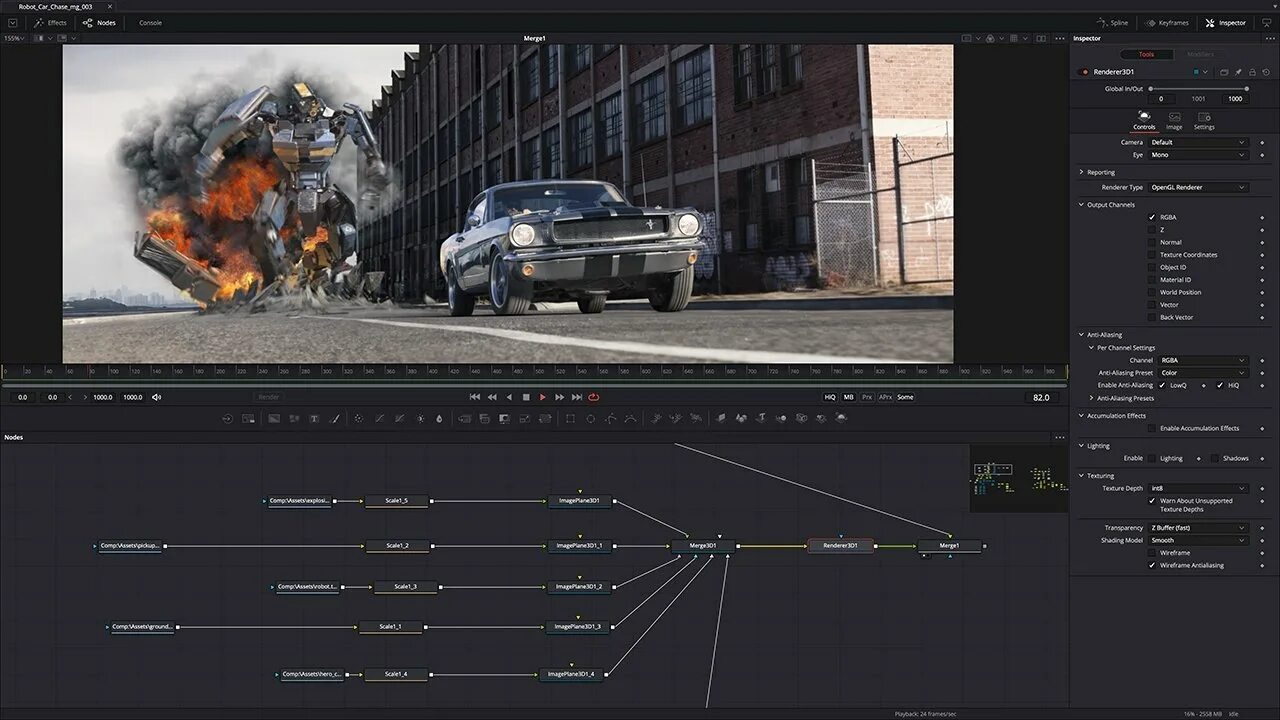Enable the Z output channel
Image resolution: width=1280 pixels, height=720 pixels.
[1152, 230]
